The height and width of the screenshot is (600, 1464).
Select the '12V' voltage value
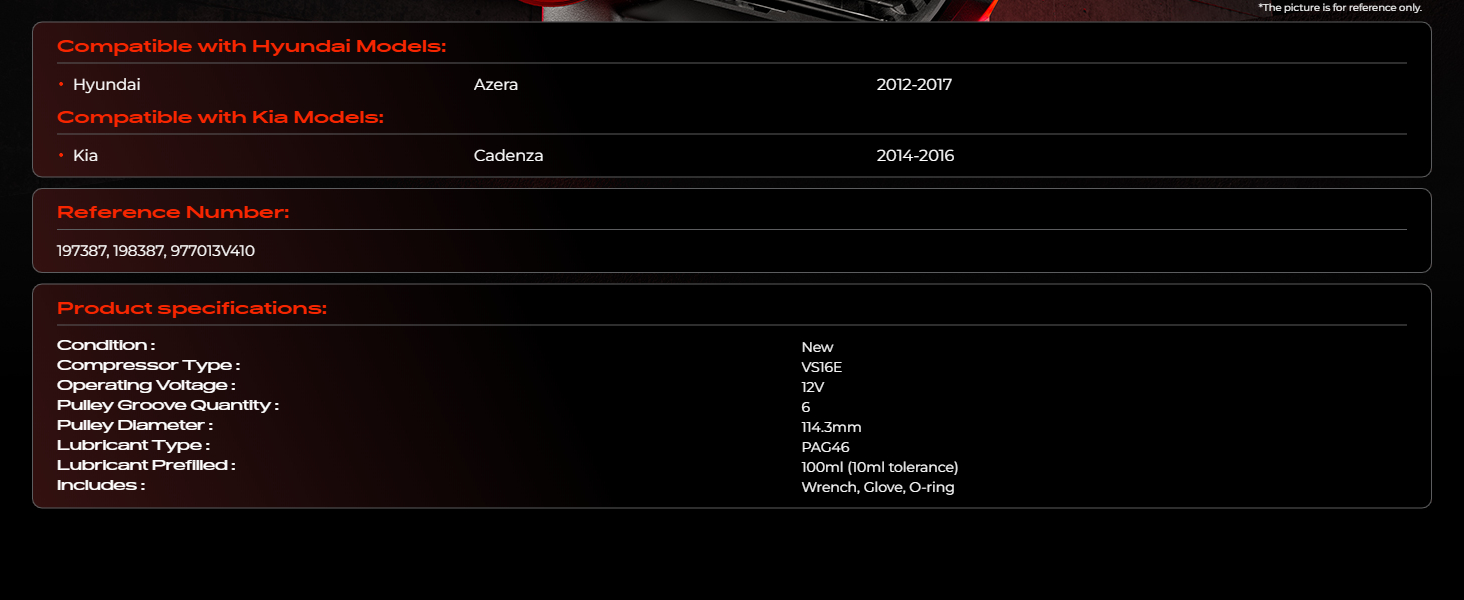812,387
